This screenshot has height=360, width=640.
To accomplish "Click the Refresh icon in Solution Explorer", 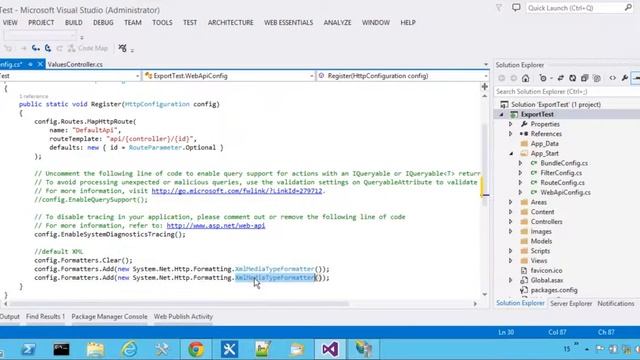I will coord(573,78).
